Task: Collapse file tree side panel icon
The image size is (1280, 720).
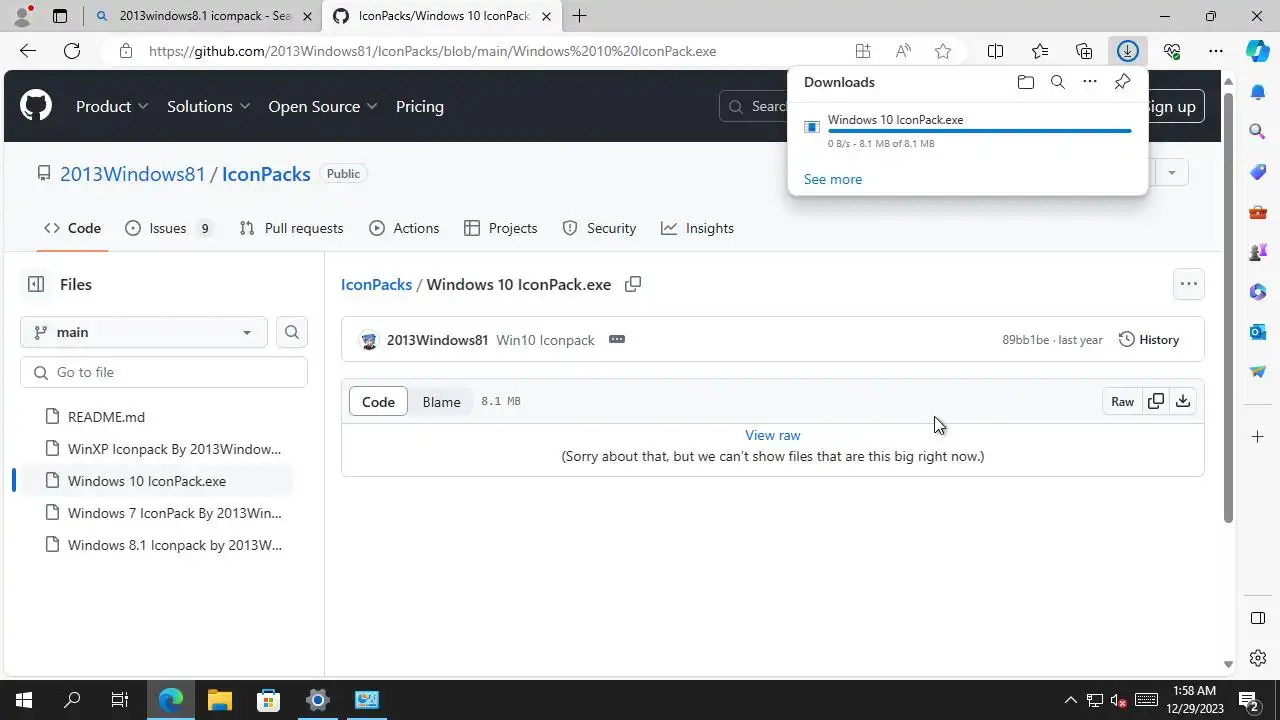Action: point(36,284)
